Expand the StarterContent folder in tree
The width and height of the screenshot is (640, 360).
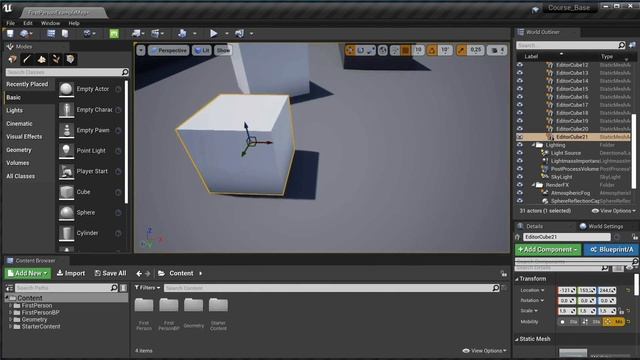(10, 327)
